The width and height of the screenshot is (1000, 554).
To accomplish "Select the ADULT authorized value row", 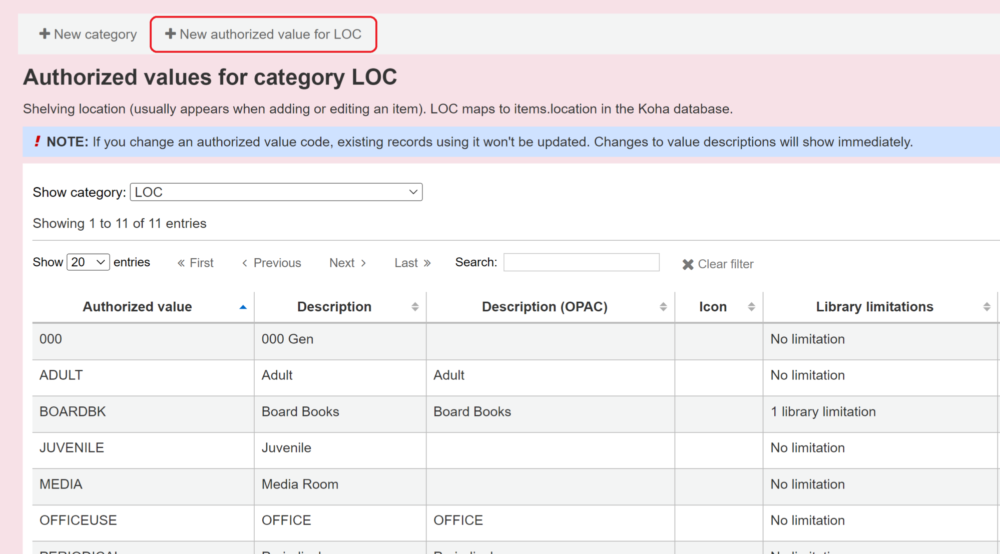I will [x=61, y=376].
